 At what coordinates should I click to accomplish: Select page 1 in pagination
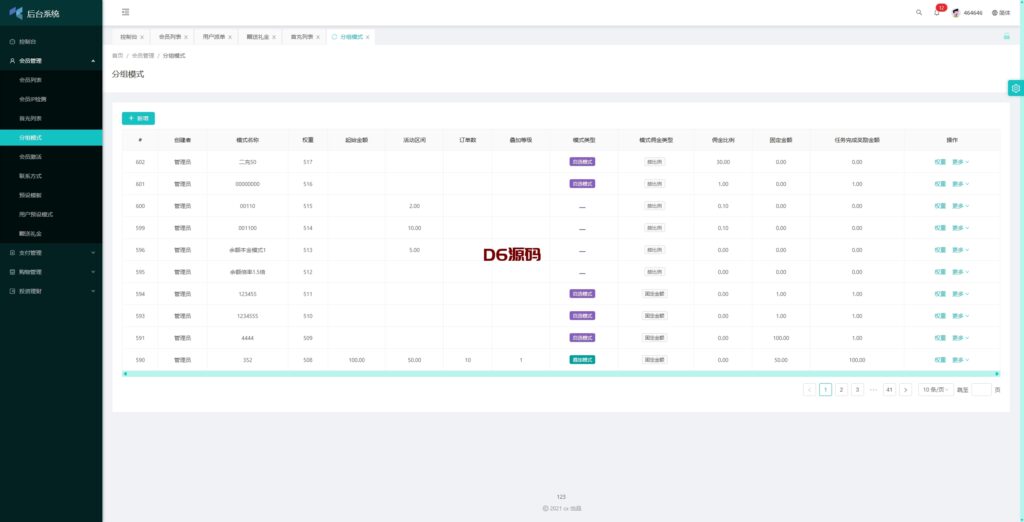coord(825,389)
